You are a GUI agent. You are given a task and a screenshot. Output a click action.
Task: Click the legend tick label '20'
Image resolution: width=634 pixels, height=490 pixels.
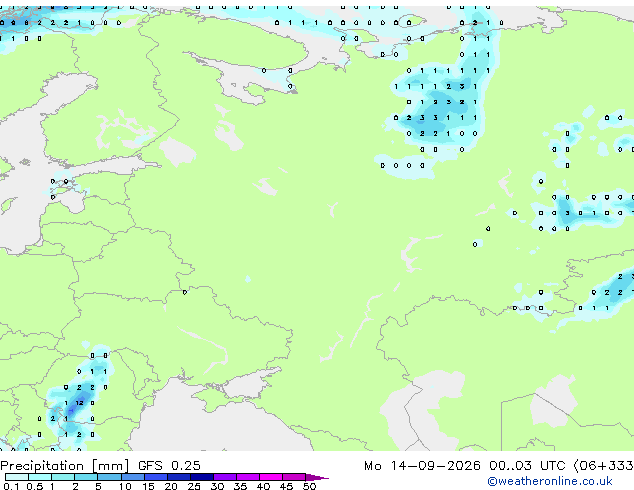click(171, 486)
